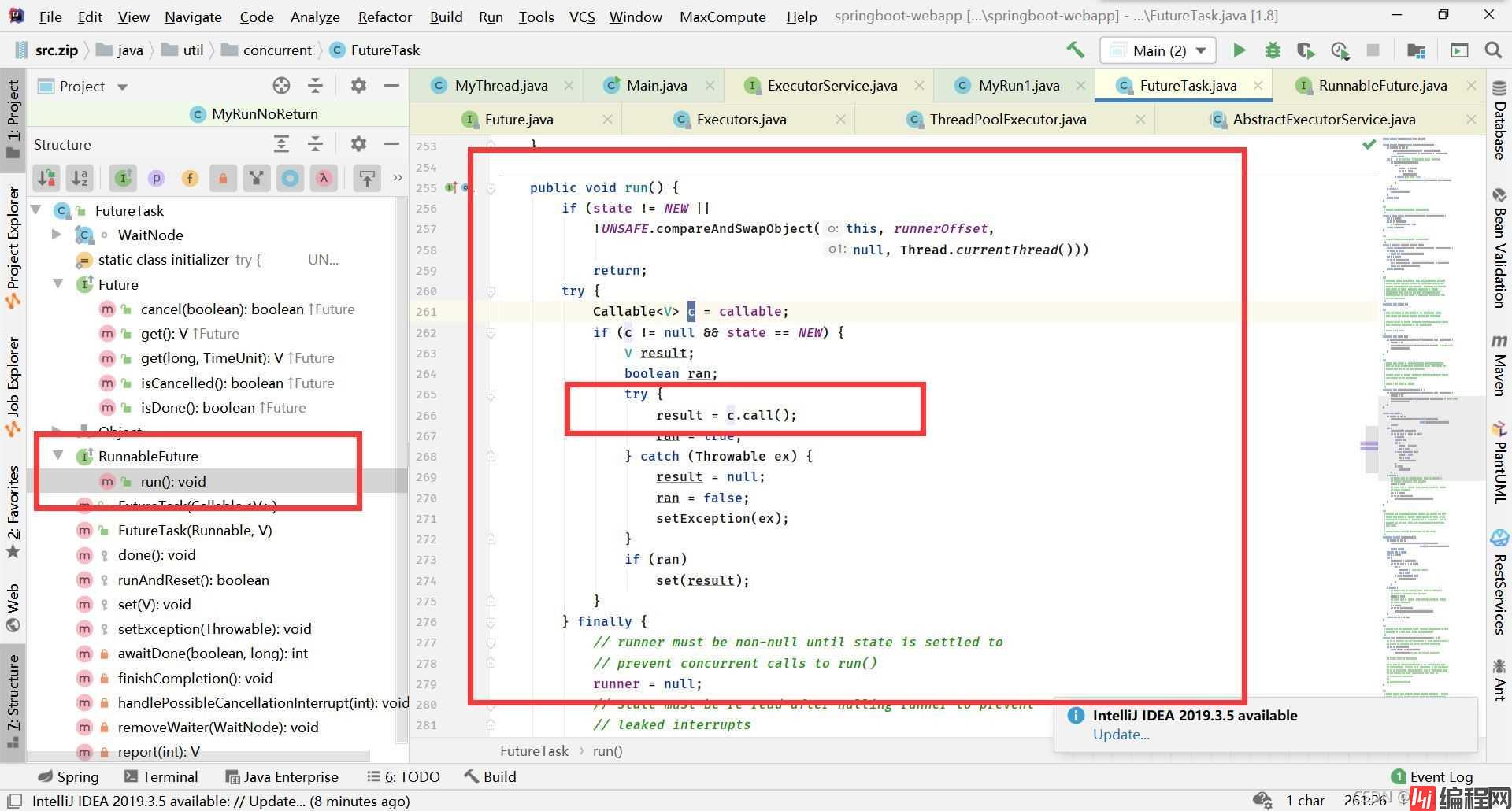Select runAndReset(): boolean in Structure
Viewport: 1512px width, 811px height.
pos(193,580)
